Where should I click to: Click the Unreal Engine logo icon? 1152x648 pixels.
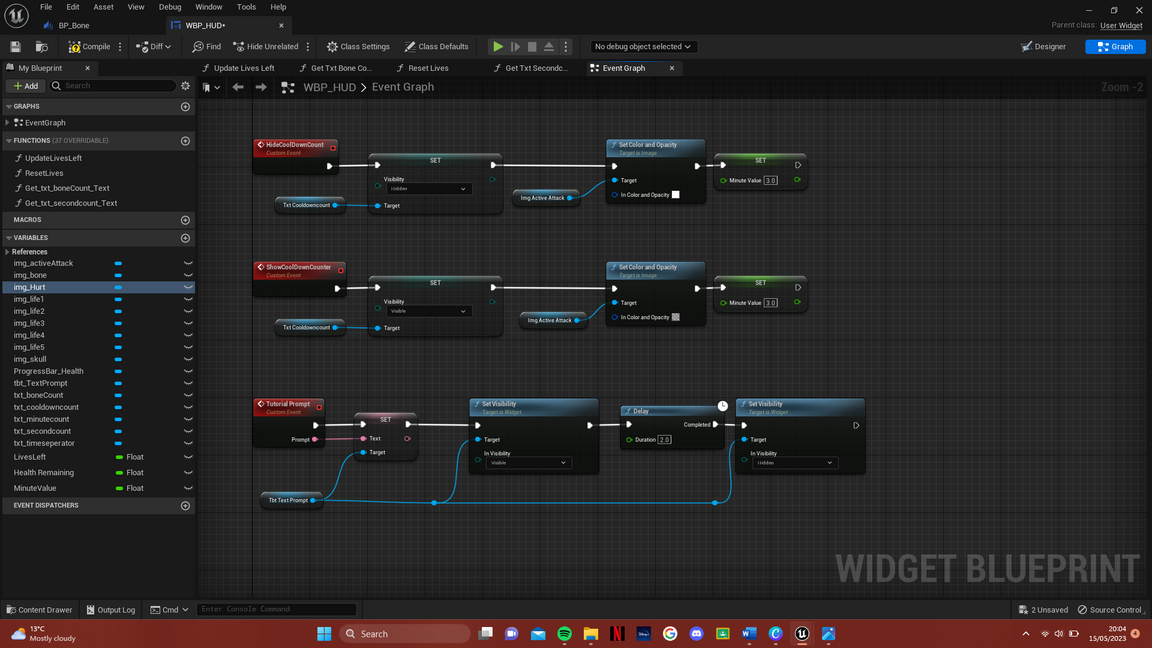(16, 15)
